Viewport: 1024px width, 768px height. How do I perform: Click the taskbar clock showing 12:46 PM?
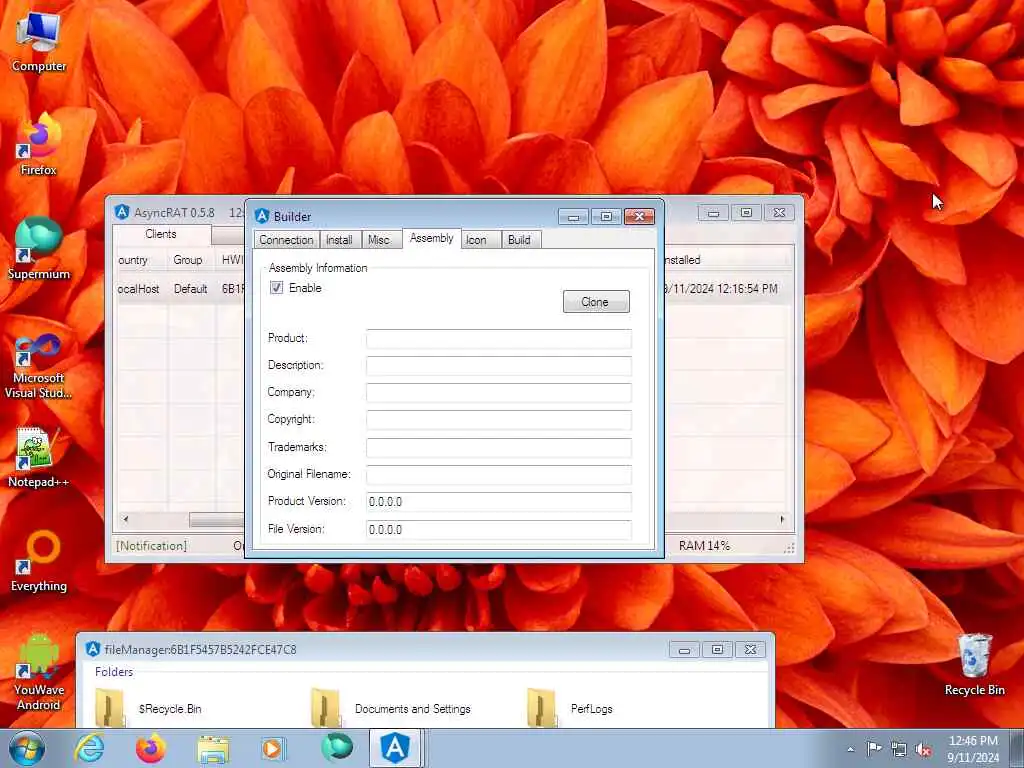tap(973, 749)
